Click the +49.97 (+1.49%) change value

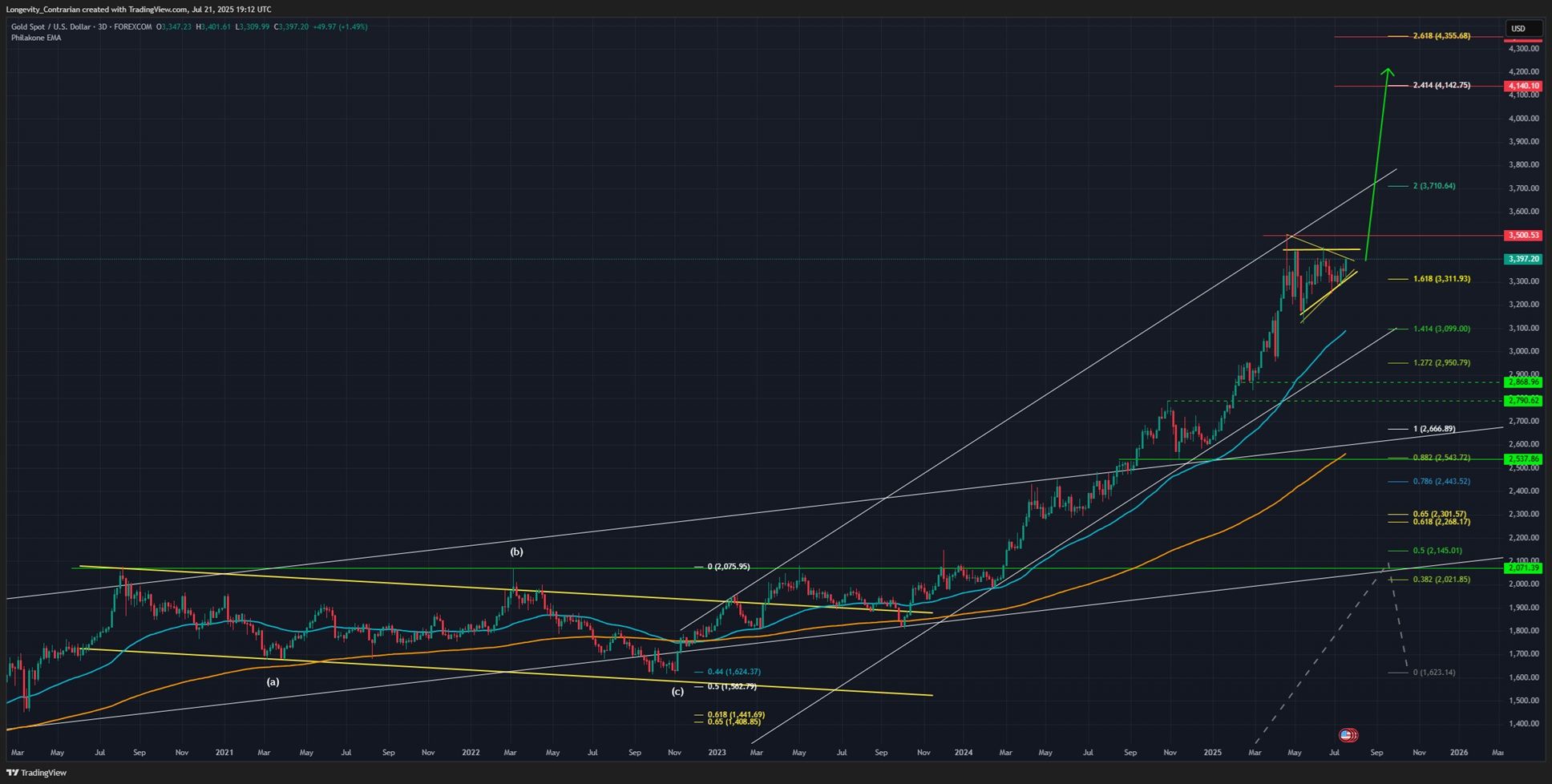point(340,26)
